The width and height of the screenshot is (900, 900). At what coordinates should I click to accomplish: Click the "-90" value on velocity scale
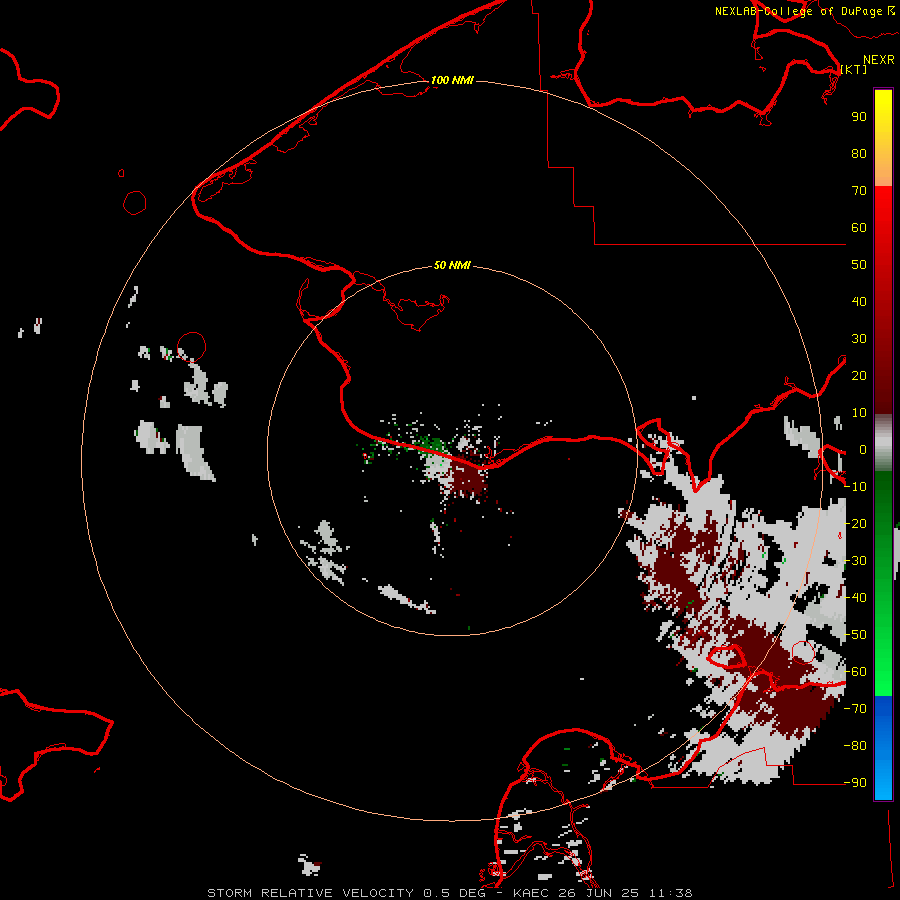855,783
